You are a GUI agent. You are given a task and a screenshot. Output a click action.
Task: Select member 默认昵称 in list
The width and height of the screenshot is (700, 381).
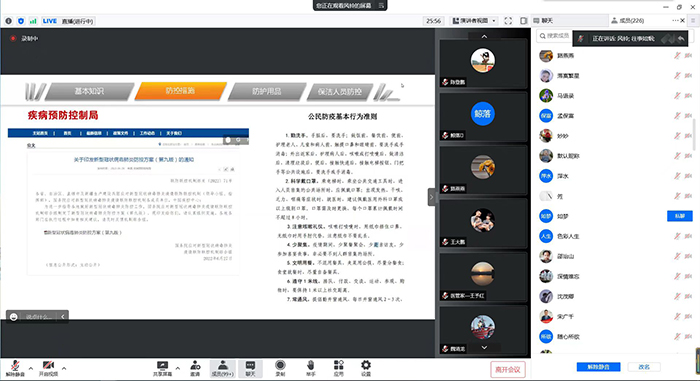click(x=616, y=156)
